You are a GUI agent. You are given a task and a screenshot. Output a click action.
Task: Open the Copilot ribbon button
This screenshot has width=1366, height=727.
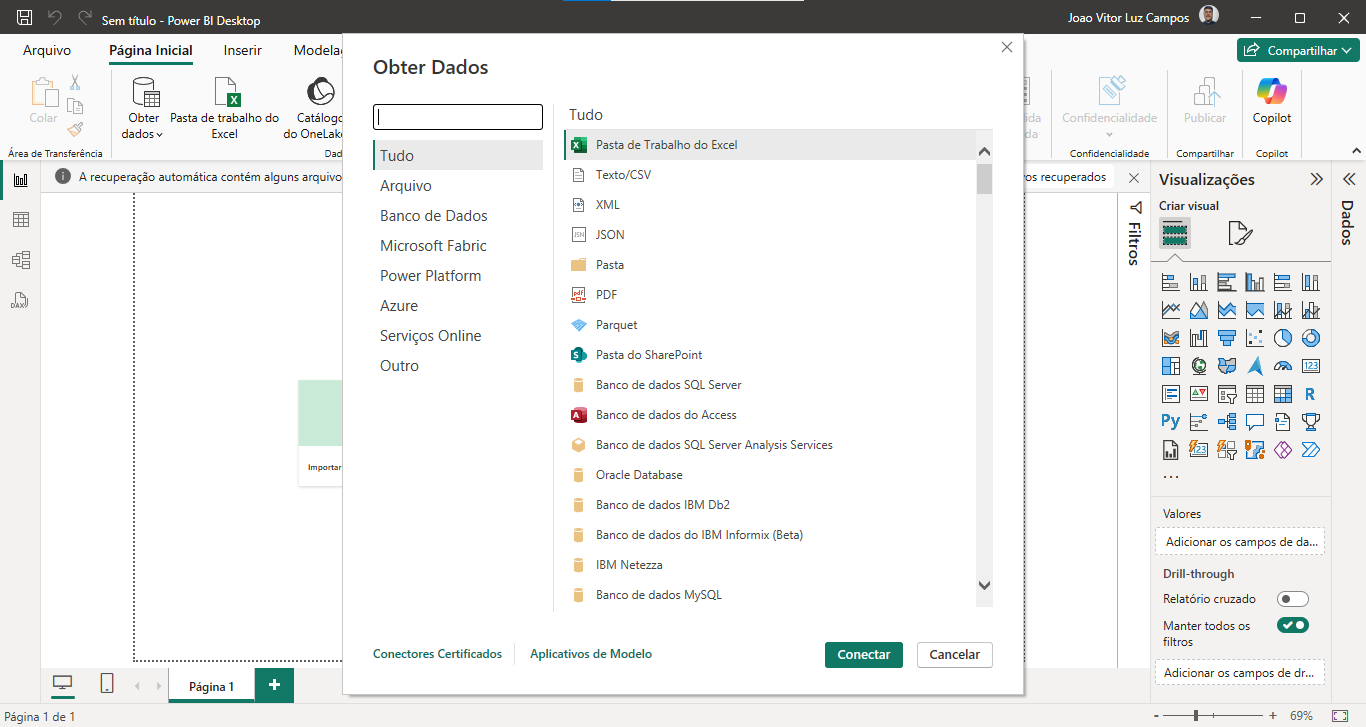click(x=1272, y=101)
